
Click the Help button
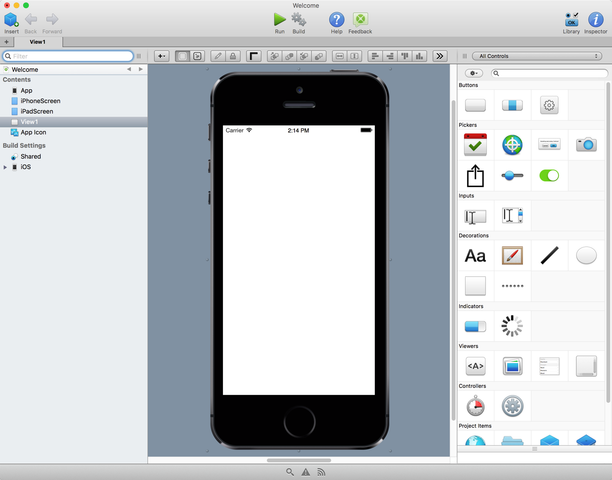pyautogui.click(x=337, y=19)
